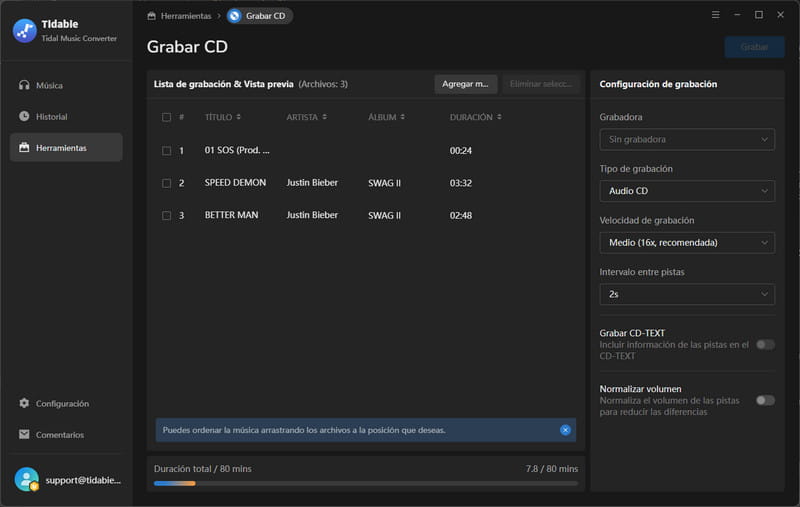Open Configuración in sidebar

66,403
